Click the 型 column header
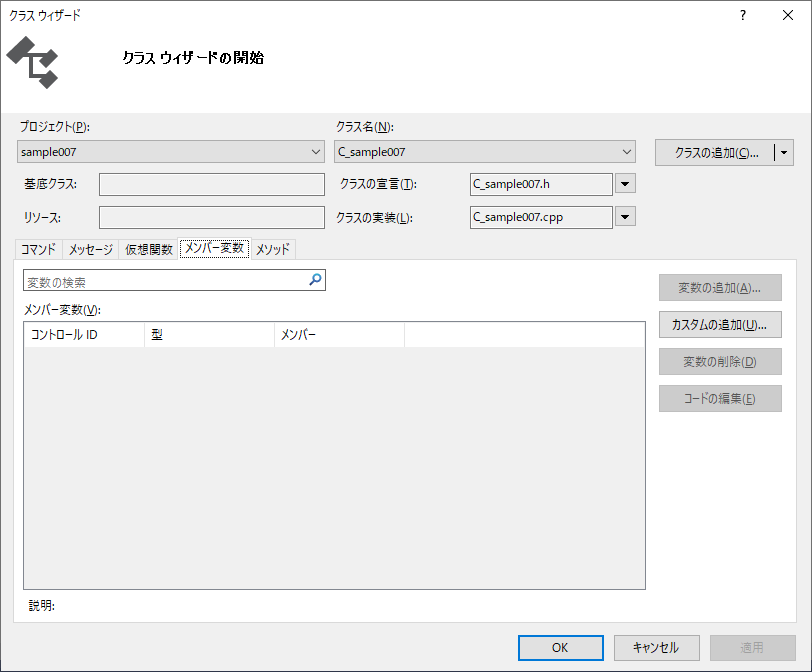Viewport: 812px width, 672px height. pos(208,335)
